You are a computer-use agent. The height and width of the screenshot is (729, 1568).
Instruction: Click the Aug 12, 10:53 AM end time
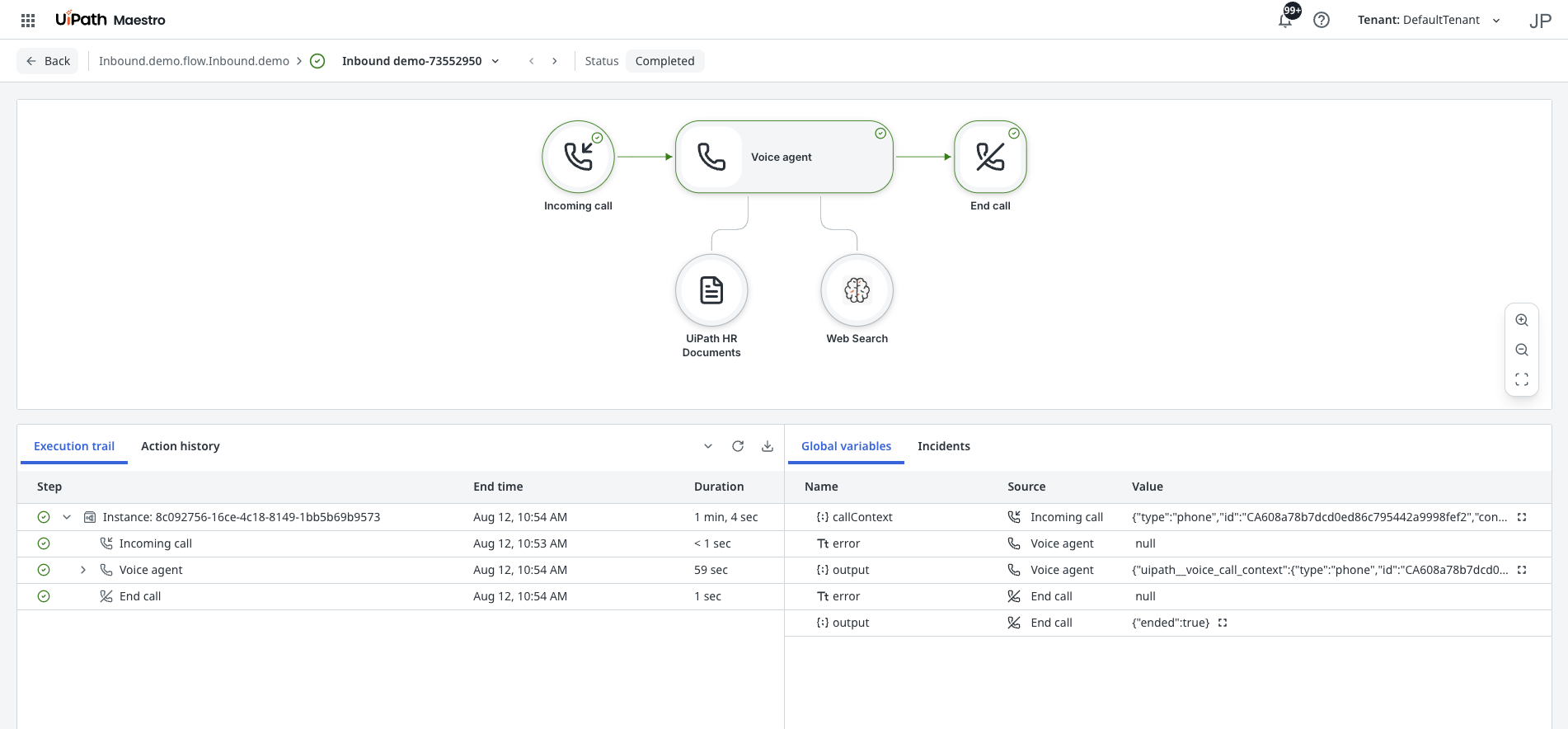tap(520, 543)
